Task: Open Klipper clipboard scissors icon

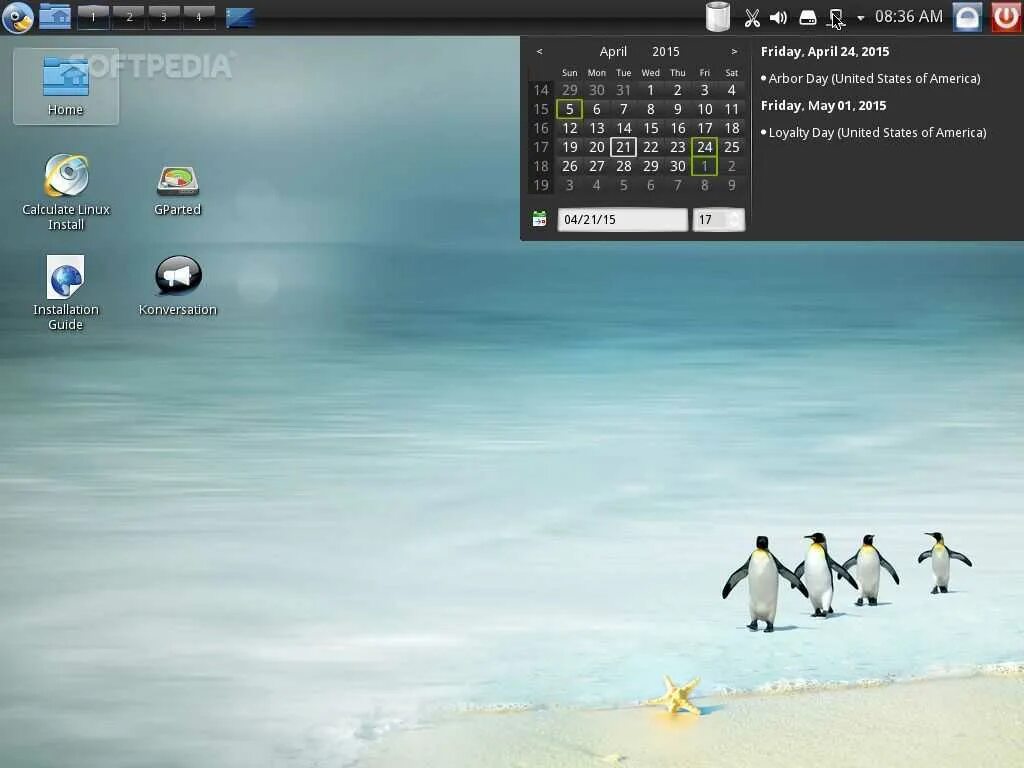Action: tap(752, 18)
